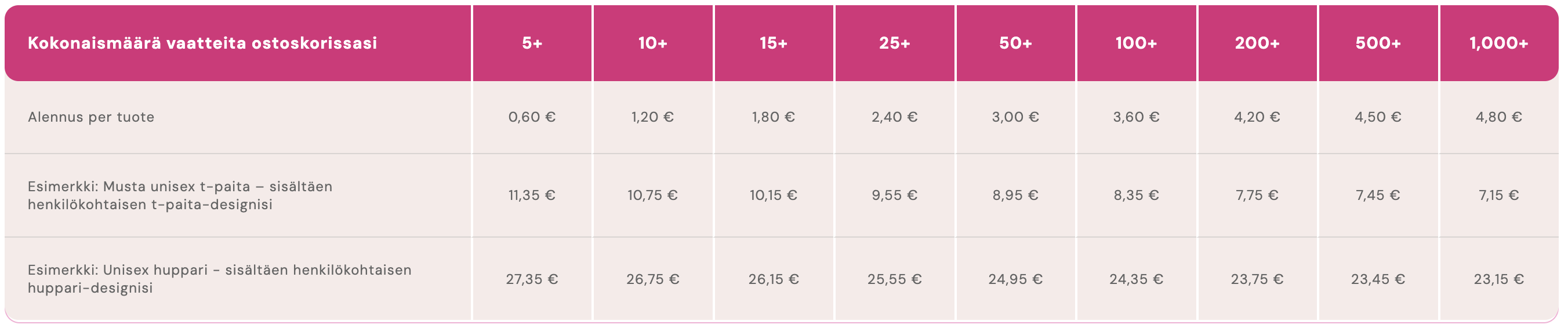
Task: Click the 'Kokonaismäärä vaatteita ostoskorissasi' header
Action: pos(202,43)
